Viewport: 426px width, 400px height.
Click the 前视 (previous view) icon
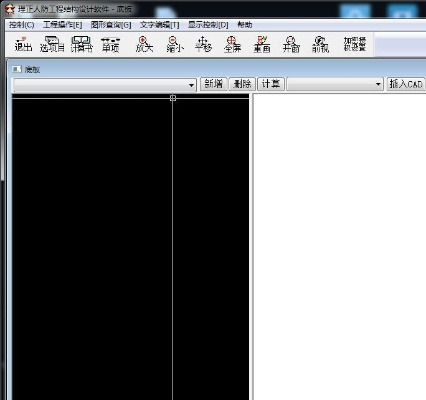click(320, 44)
